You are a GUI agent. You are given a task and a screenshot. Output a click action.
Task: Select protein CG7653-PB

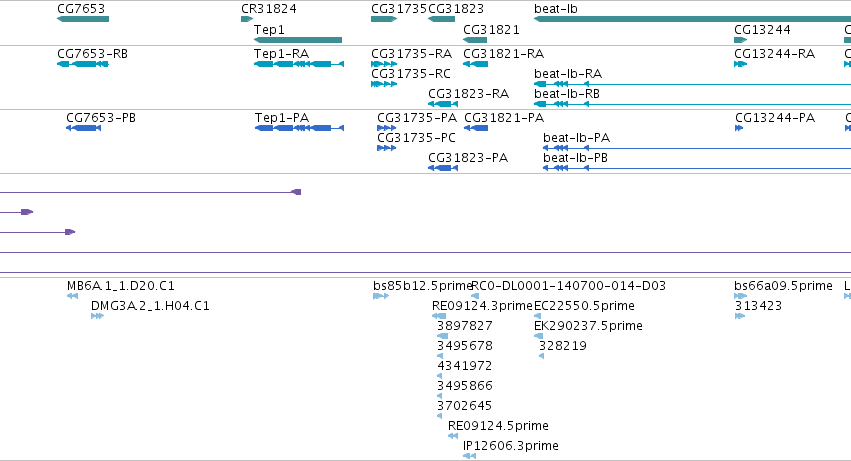(x=101, y=118)
